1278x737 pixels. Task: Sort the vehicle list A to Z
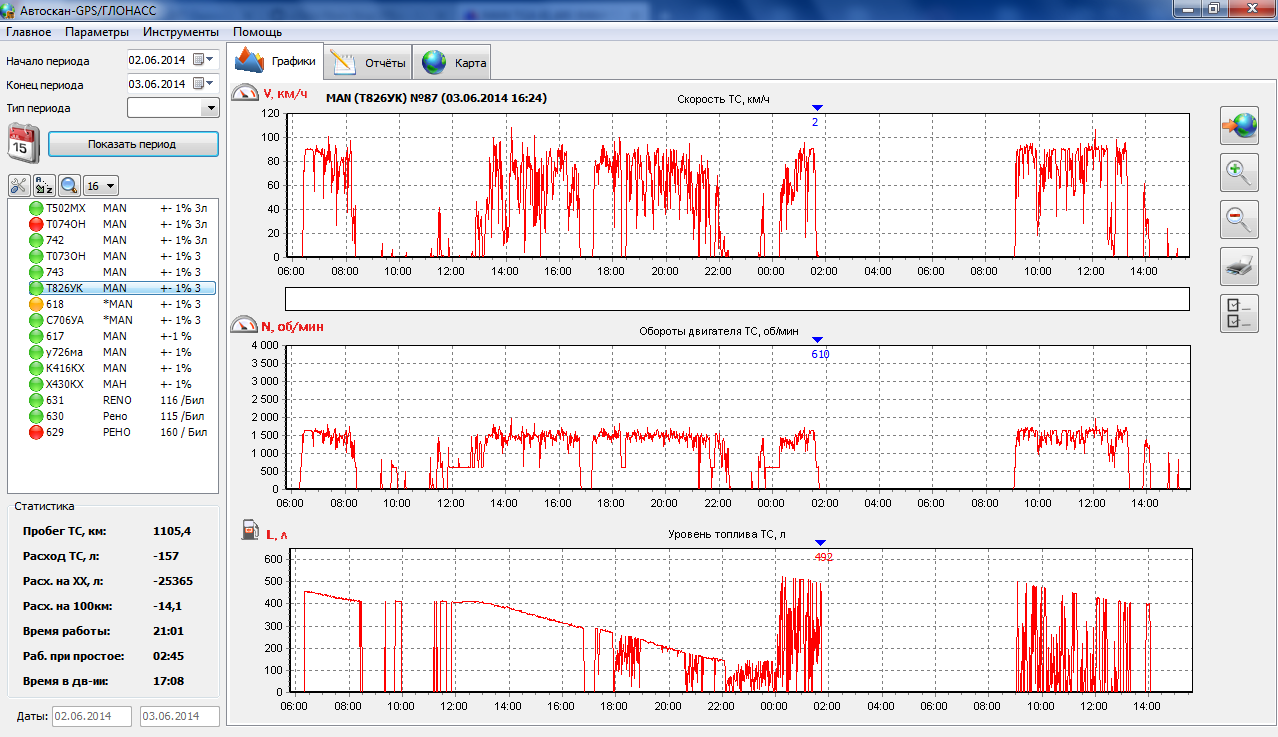point(44,185)
